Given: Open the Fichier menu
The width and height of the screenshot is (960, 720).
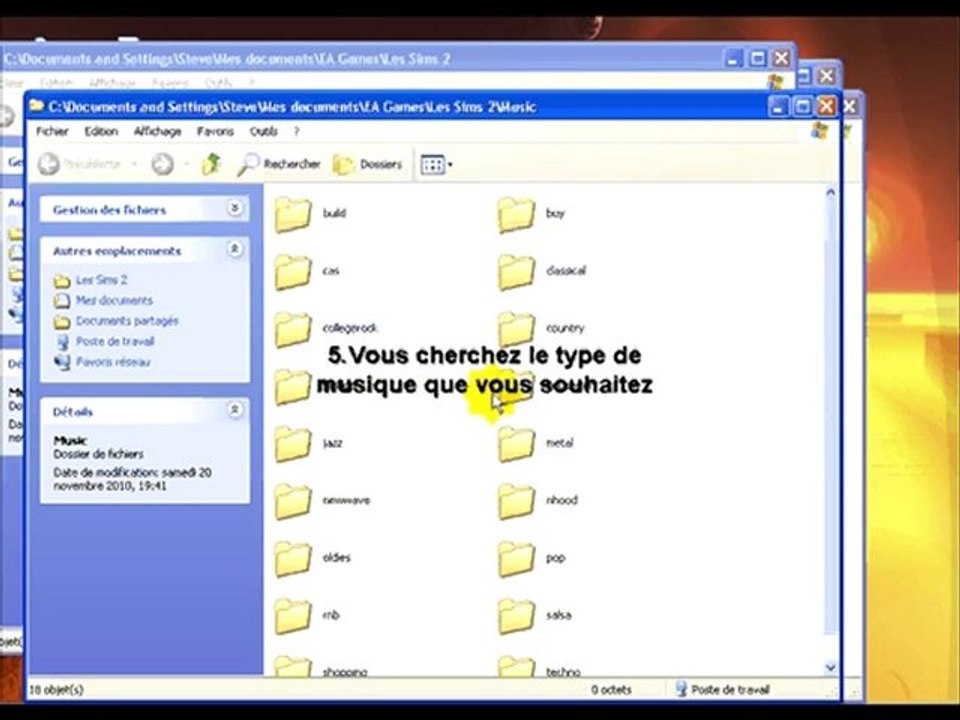Looking at the screenshot, I should pyautogui.click(x=52, y=131).
